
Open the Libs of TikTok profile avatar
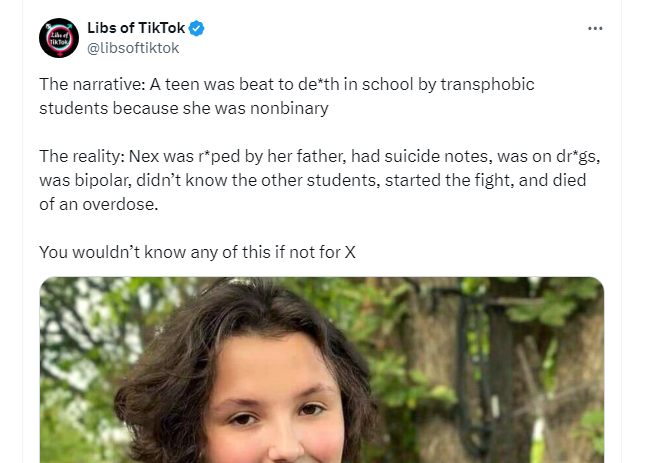pos(59,38)
